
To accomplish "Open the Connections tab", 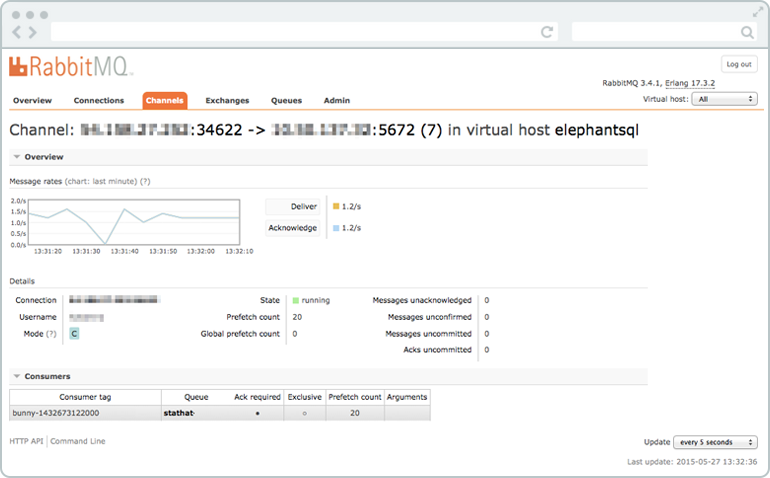I will (x=99, y=101).
